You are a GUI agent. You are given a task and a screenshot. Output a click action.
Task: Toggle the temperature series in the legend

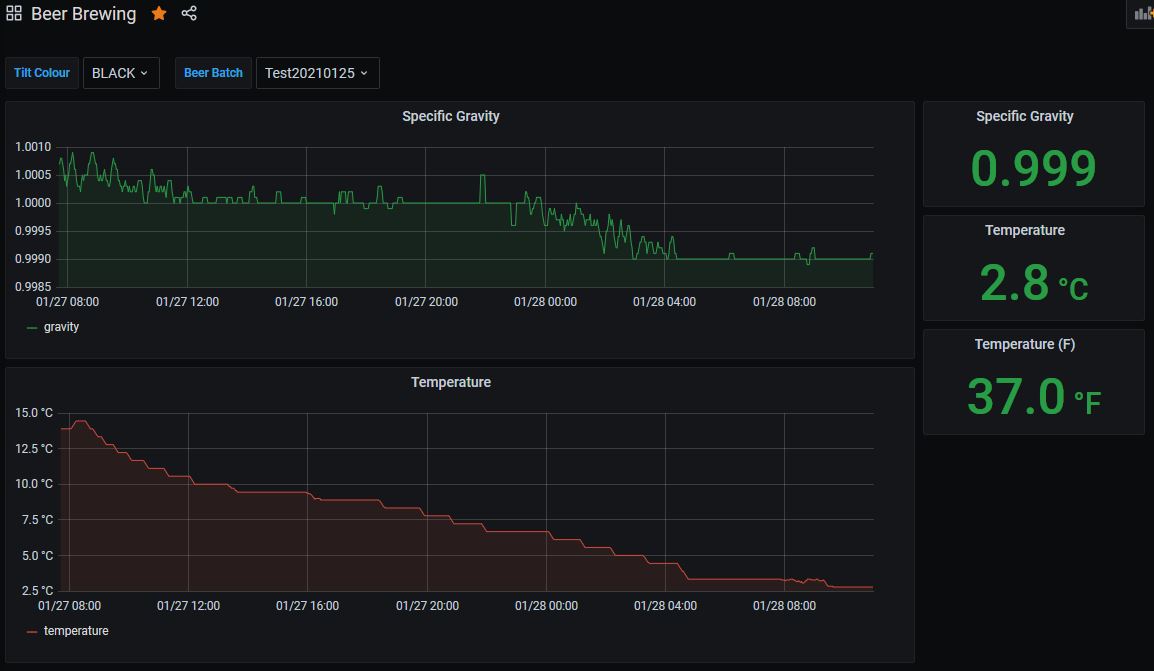(x=76, y=631)
